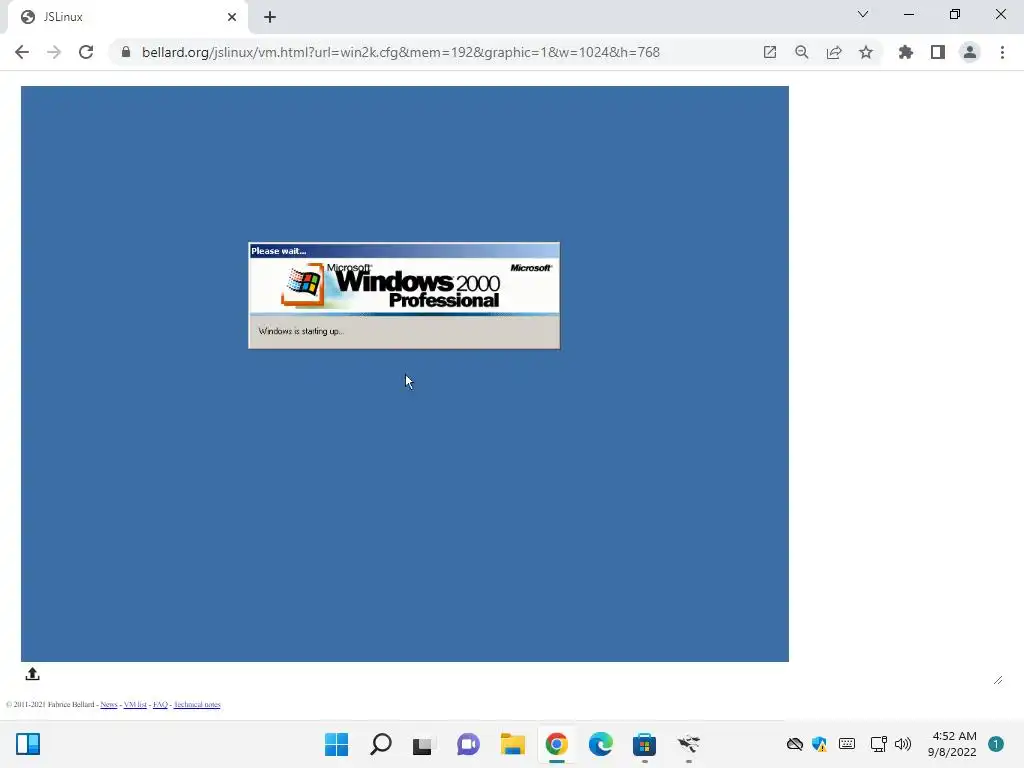Open Windows Security tray icon
The image size is (1024, 768).
coord(820,744)
